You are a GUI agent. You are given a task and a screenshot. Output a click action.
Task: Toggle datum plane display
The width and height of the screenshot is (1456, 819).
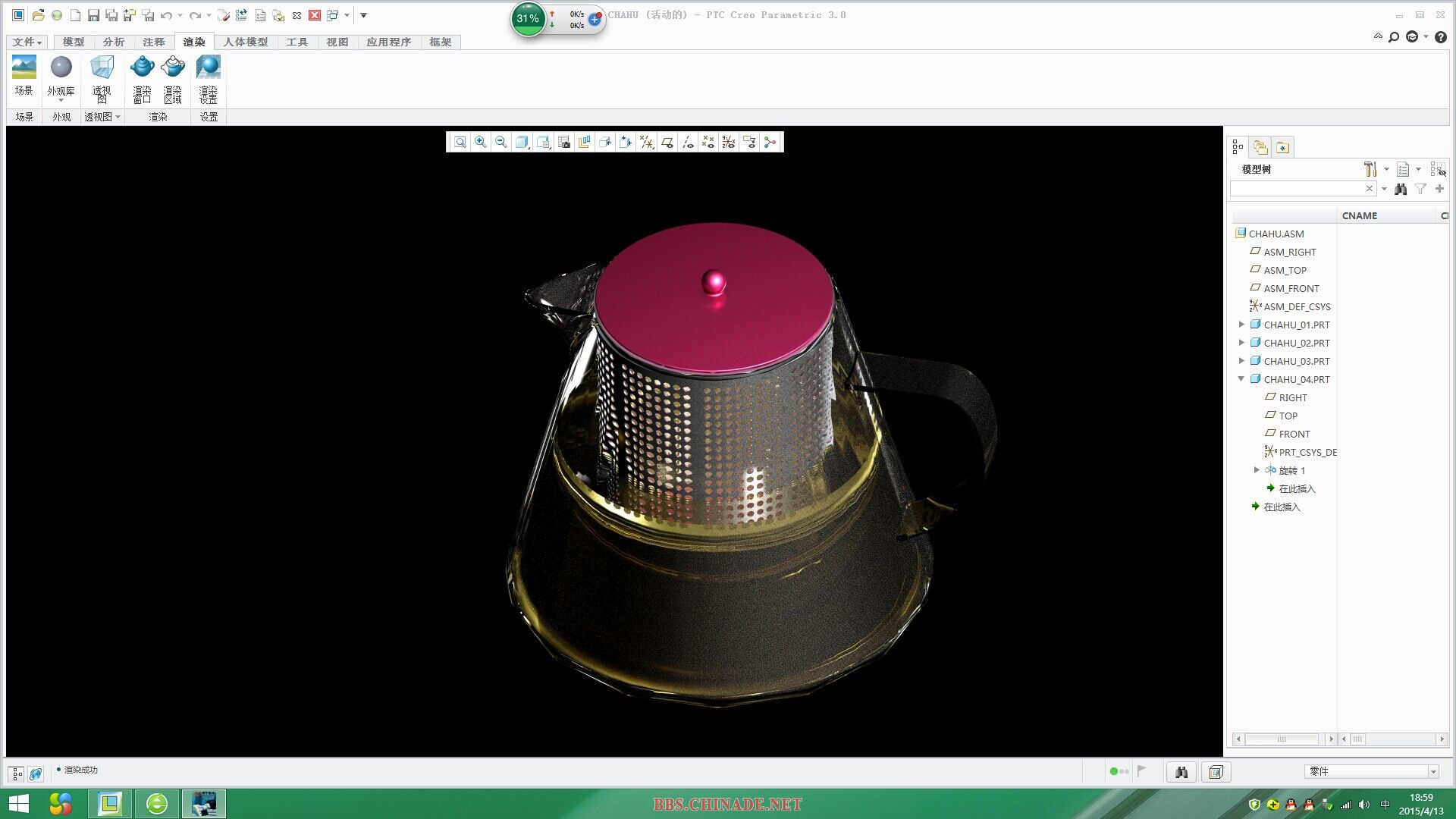667,142
